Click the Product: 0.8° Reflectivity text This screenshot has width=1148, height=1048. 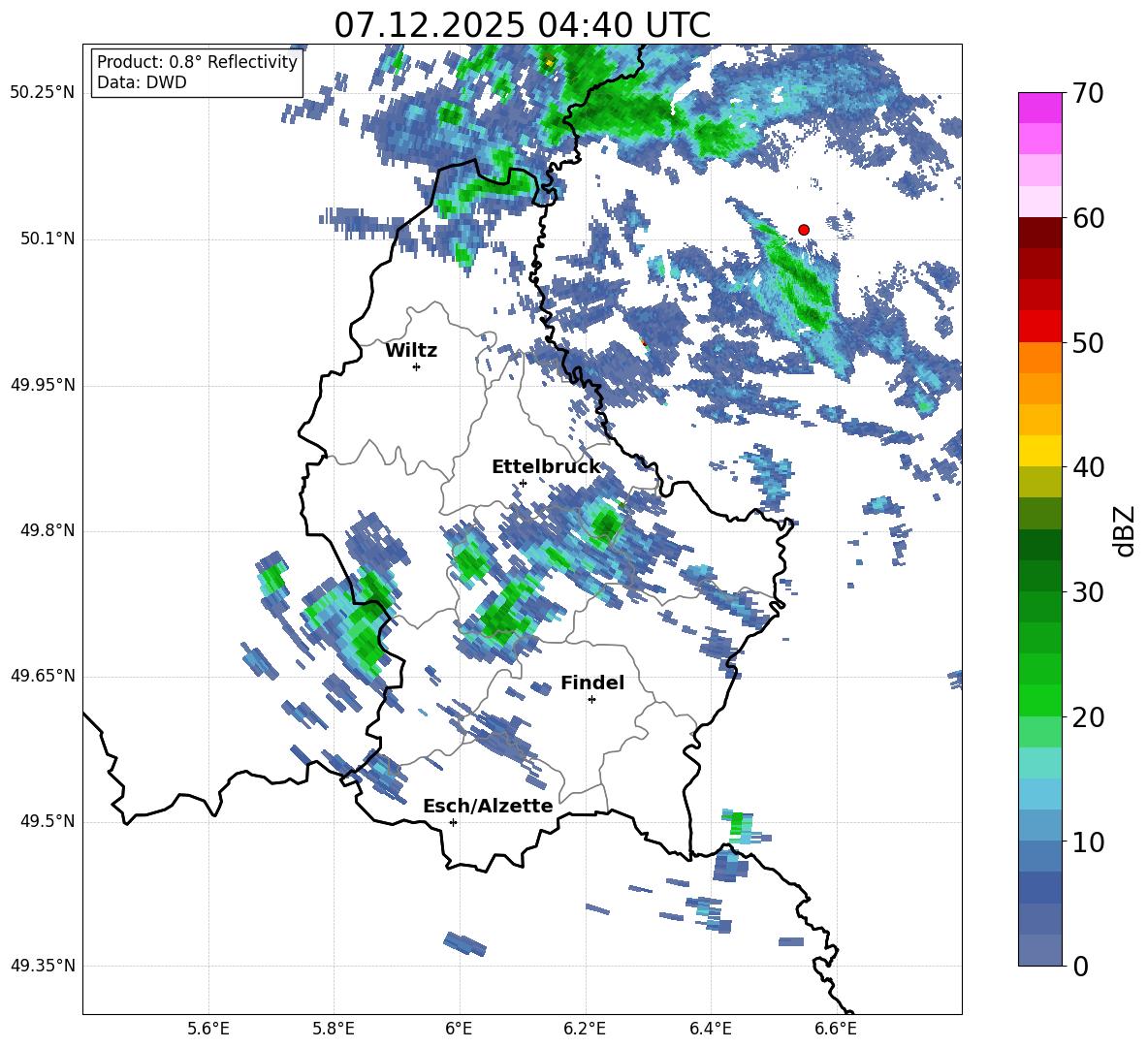(x=197, y=62)
